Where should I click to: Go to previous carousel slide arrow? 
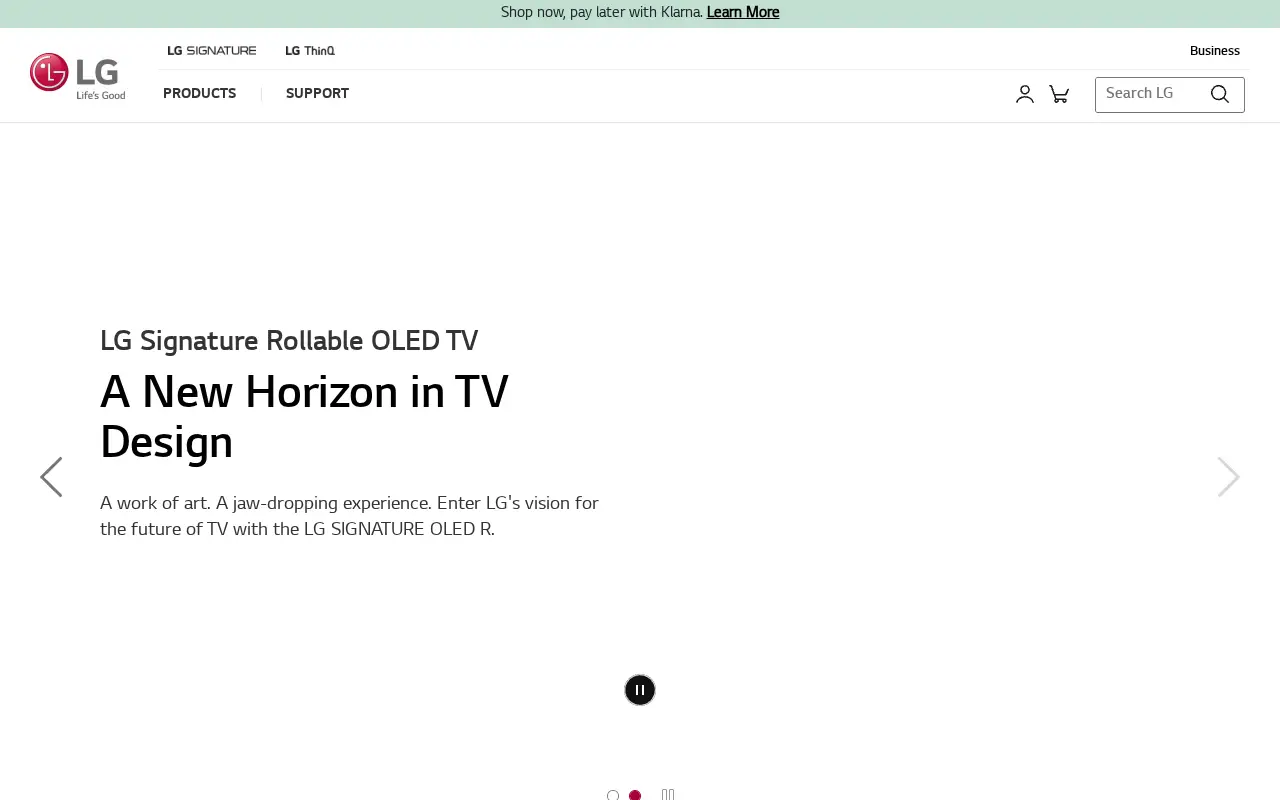[51, 477]
